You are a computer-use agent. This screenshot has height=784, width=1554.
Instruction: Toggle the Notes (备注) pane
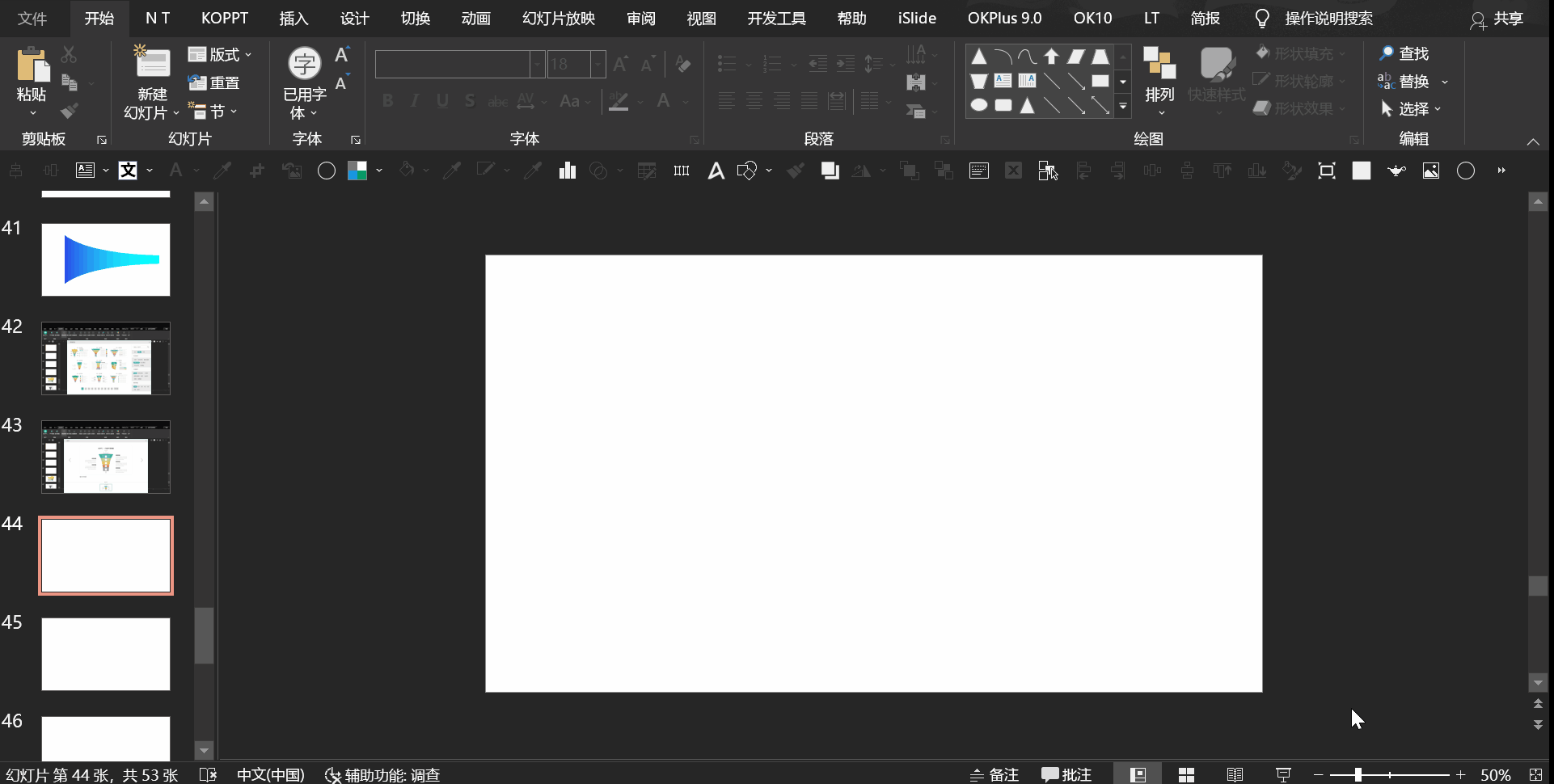[x=994, y=774]
